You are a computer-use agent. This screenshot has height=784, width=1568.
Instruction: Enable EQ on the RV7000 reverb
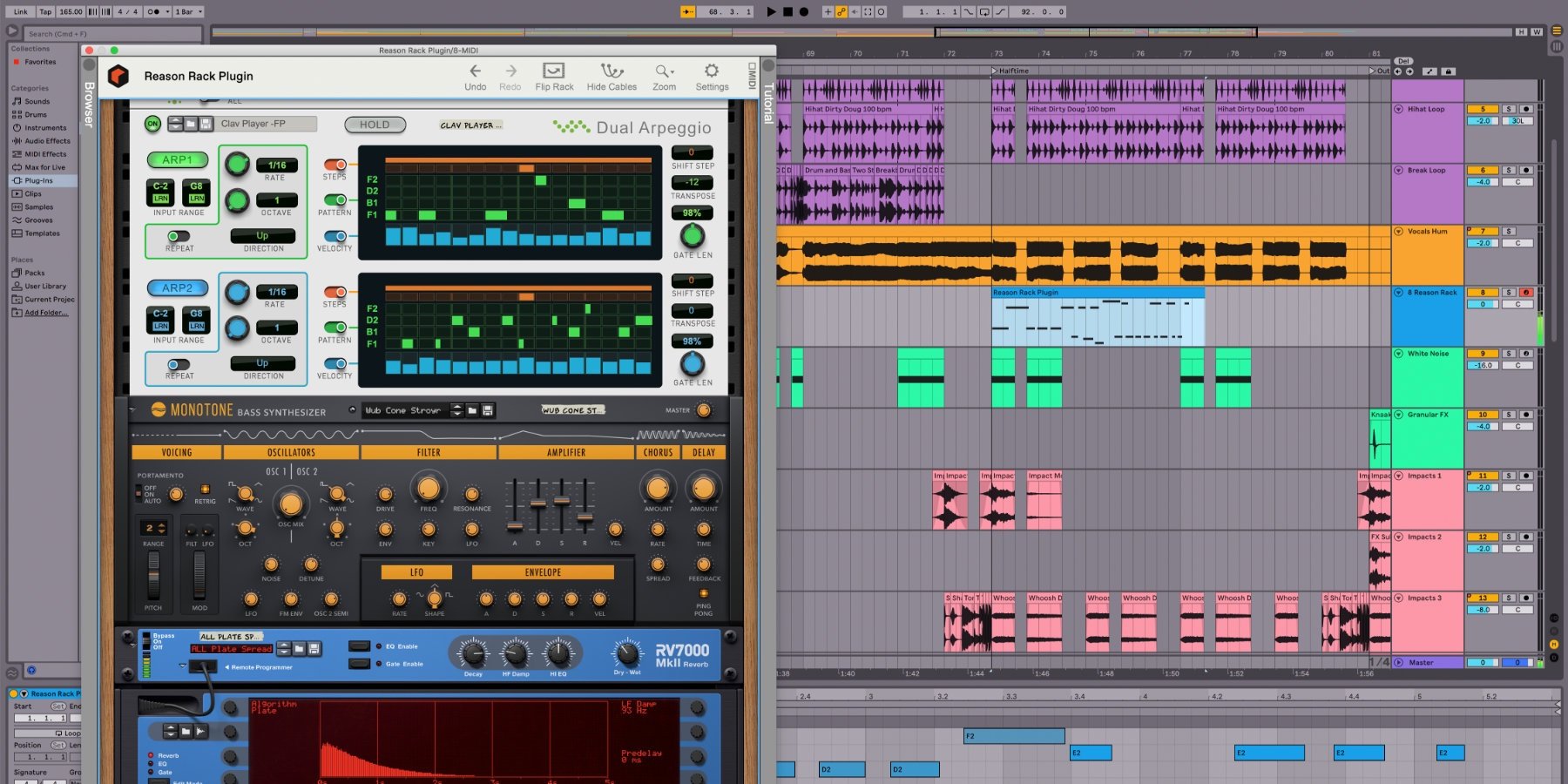pos(357,646)
